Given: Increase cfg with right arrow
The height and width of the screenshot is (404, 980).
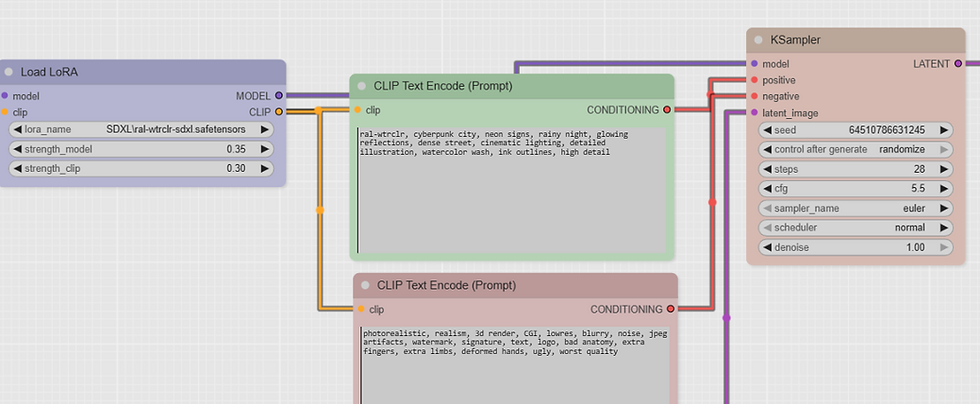Looking at the screenshot, I should (x=944, y=188).
